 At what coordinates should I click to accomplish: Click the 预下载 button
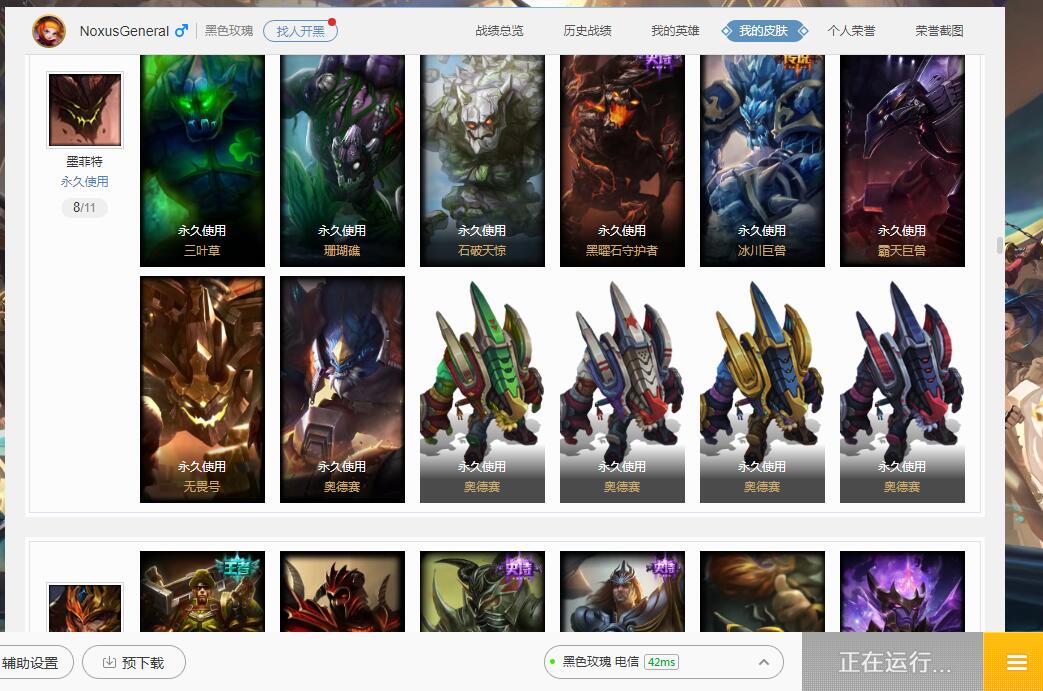coord(134,662)
